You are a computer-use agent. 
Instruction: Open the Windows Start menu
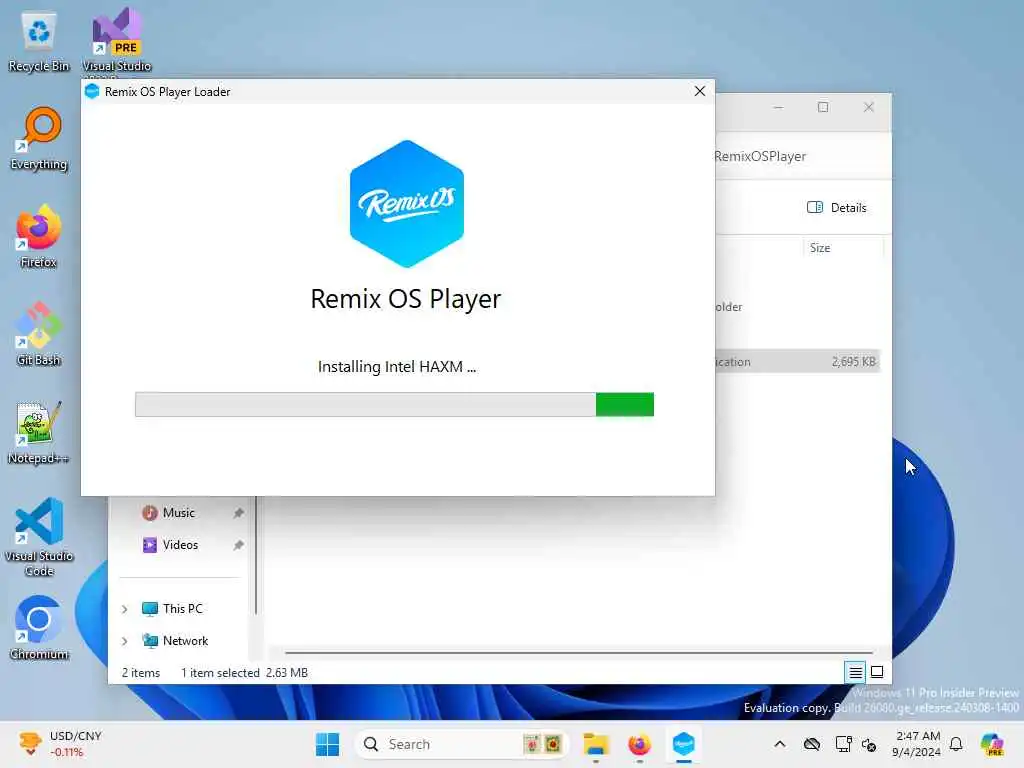tap(327, 744)
